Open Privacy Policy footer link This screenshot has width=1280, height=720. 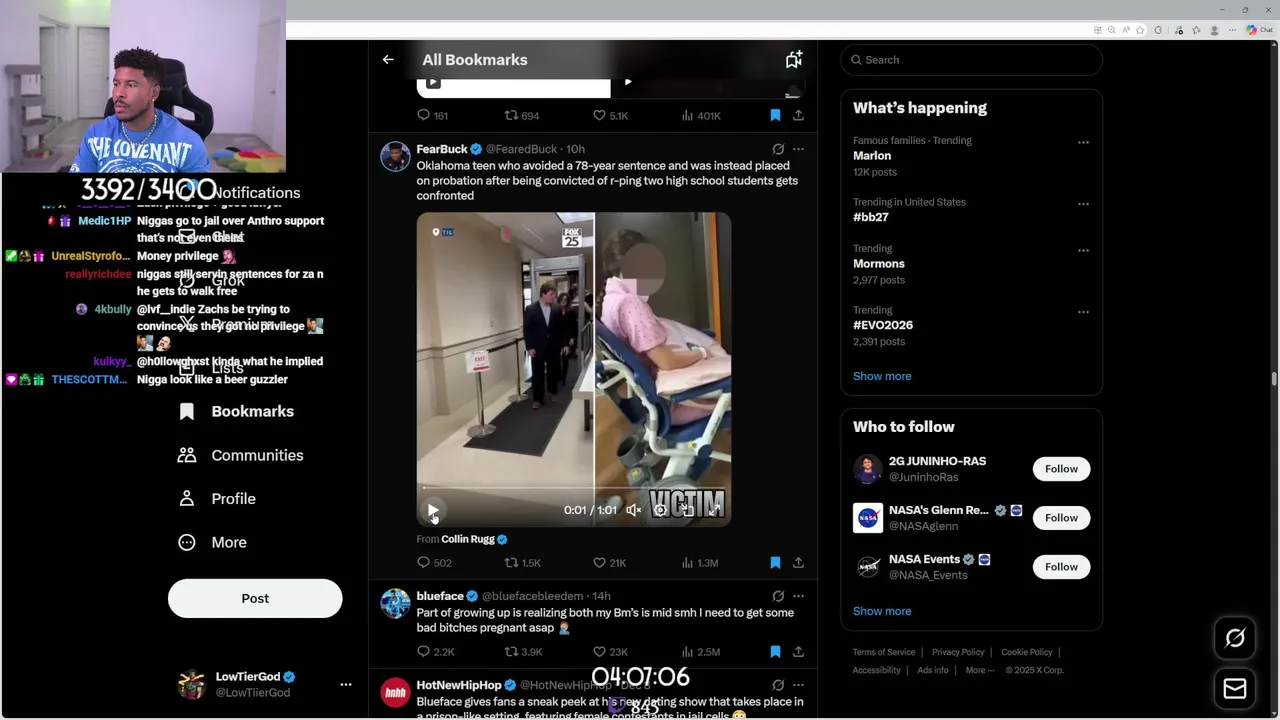958,652
